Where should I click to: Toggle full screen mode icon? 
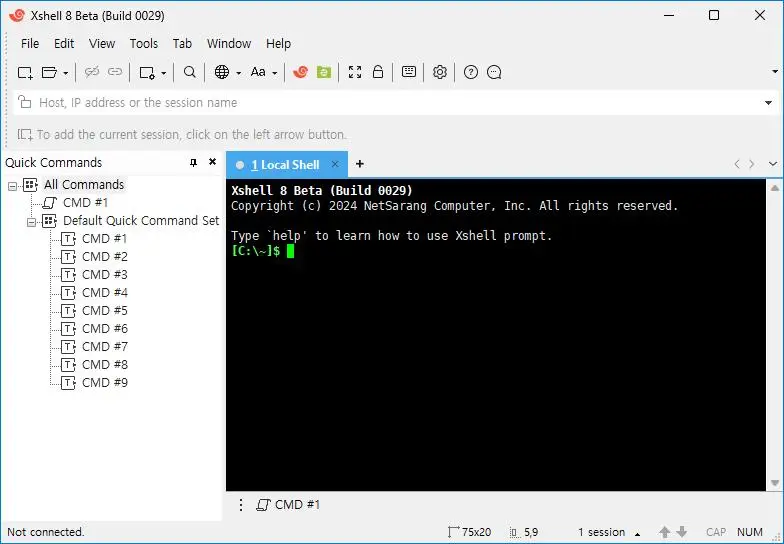[355, 72]
